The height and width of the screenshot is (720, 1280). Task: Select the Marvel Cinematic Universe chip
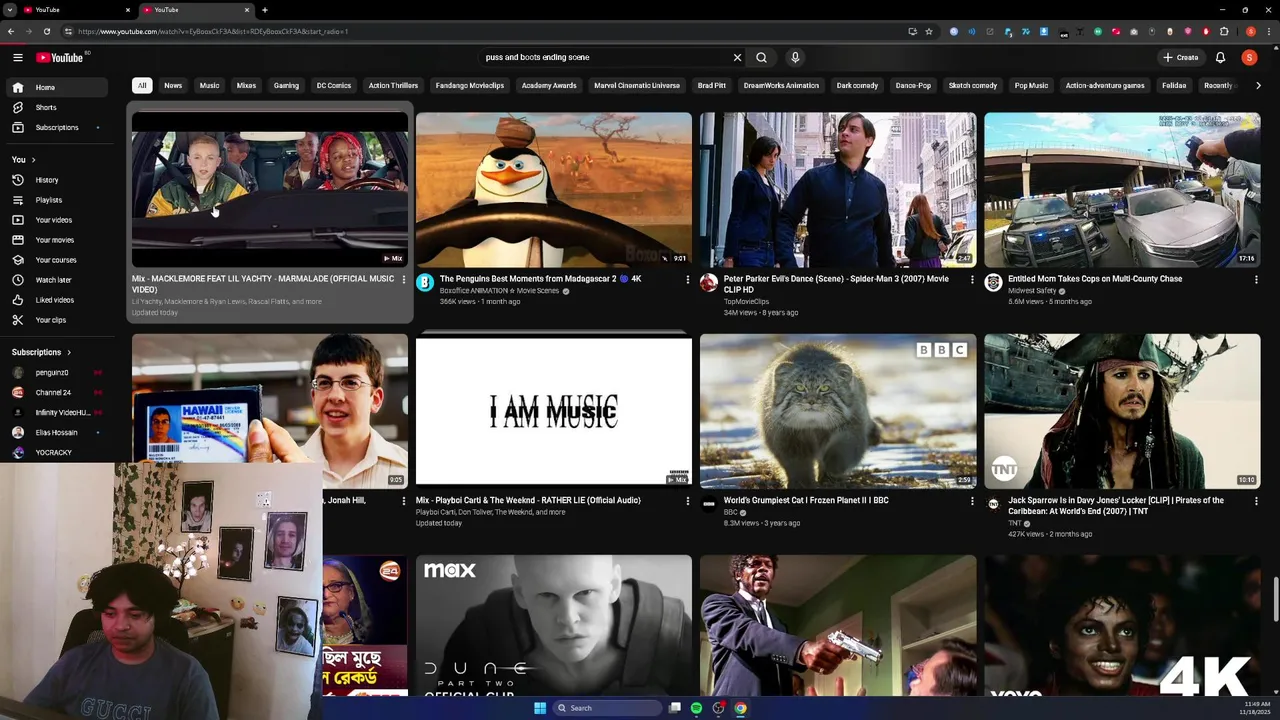pos(637,85)
